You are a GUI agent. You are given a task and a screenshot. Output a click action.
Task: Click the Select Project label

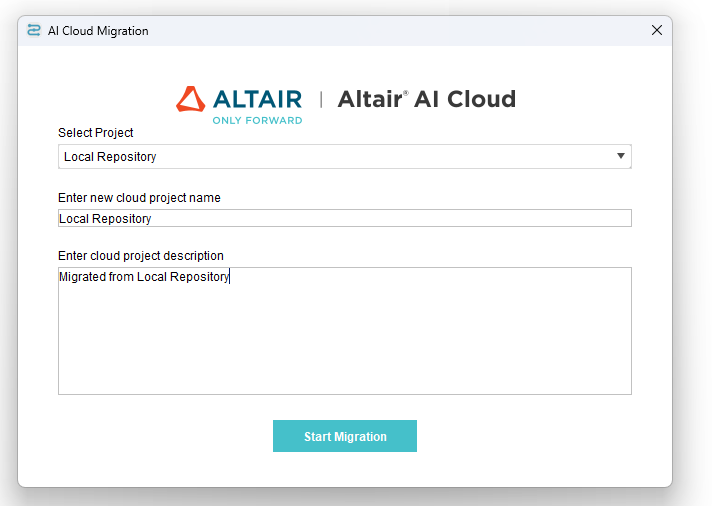click(x=96, y=133)
